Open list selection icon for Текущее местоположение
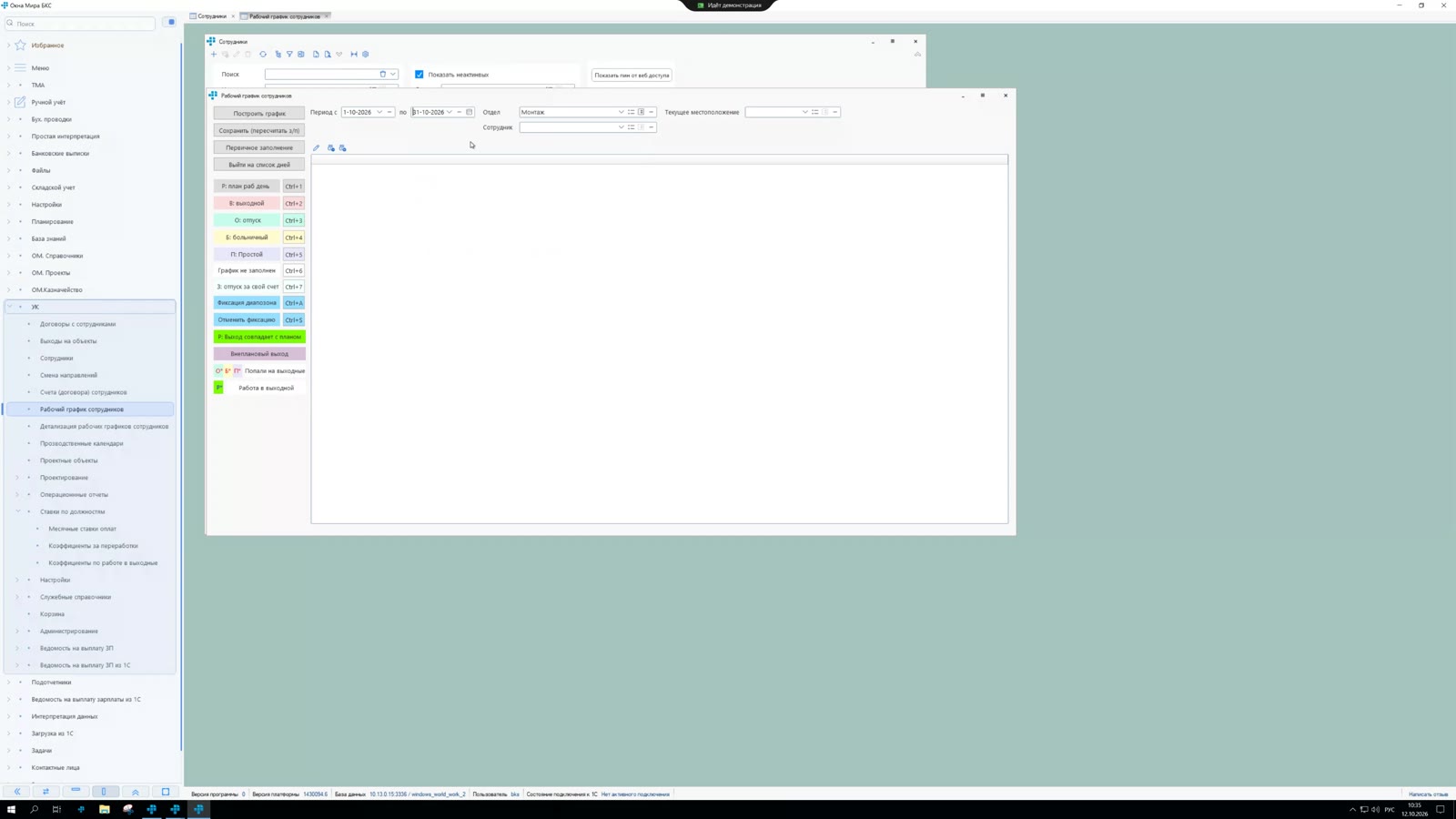This screenshot has height=819, width=1456. click(x=815, y=112)
